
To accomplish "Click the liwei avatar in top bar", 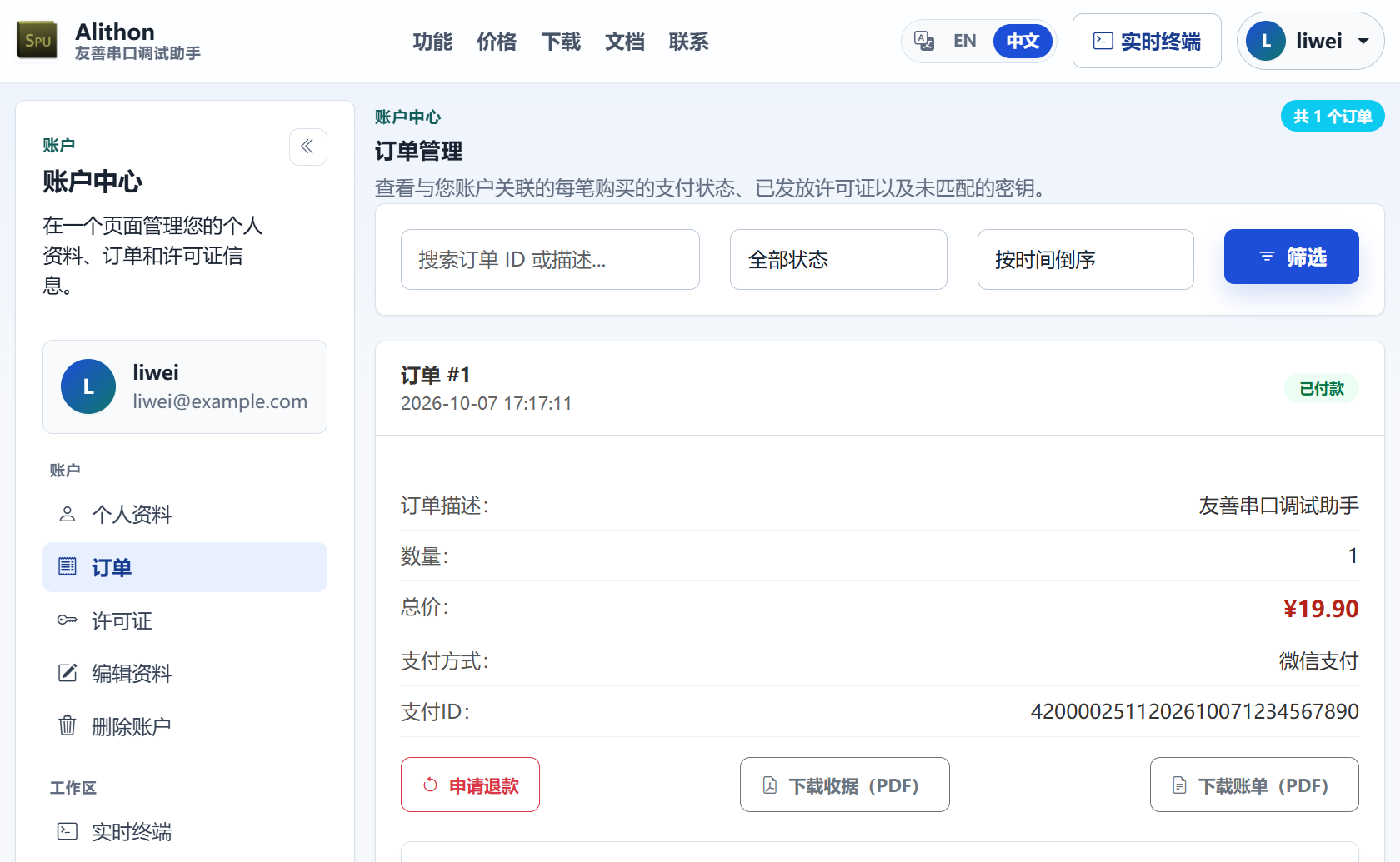I will coord(1266,41).
